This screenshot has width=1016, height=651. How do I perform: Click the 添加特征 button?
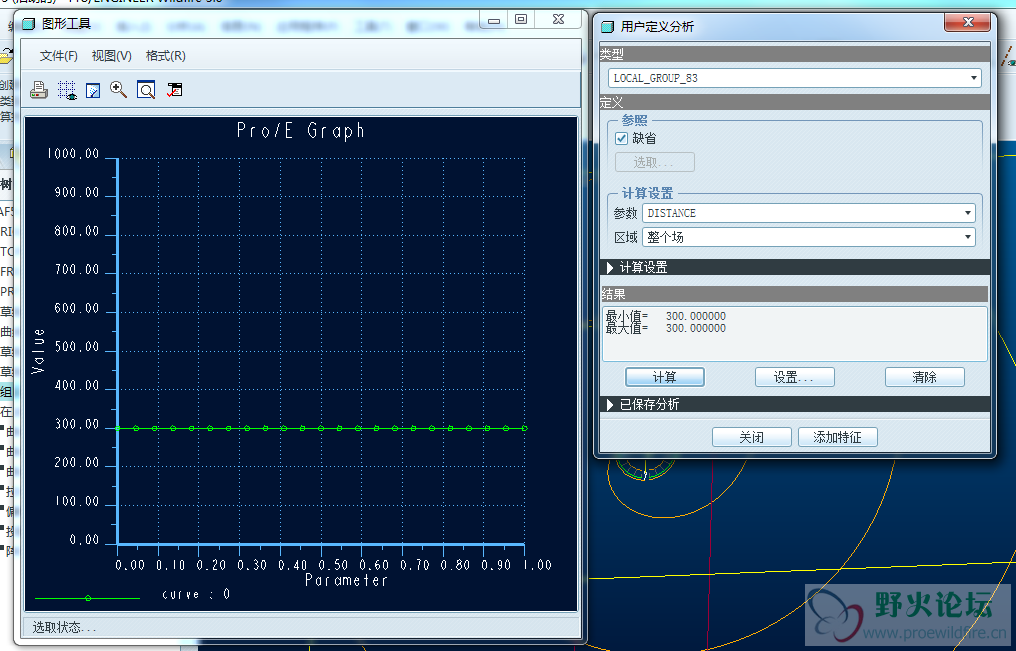(x=838, y=437)
